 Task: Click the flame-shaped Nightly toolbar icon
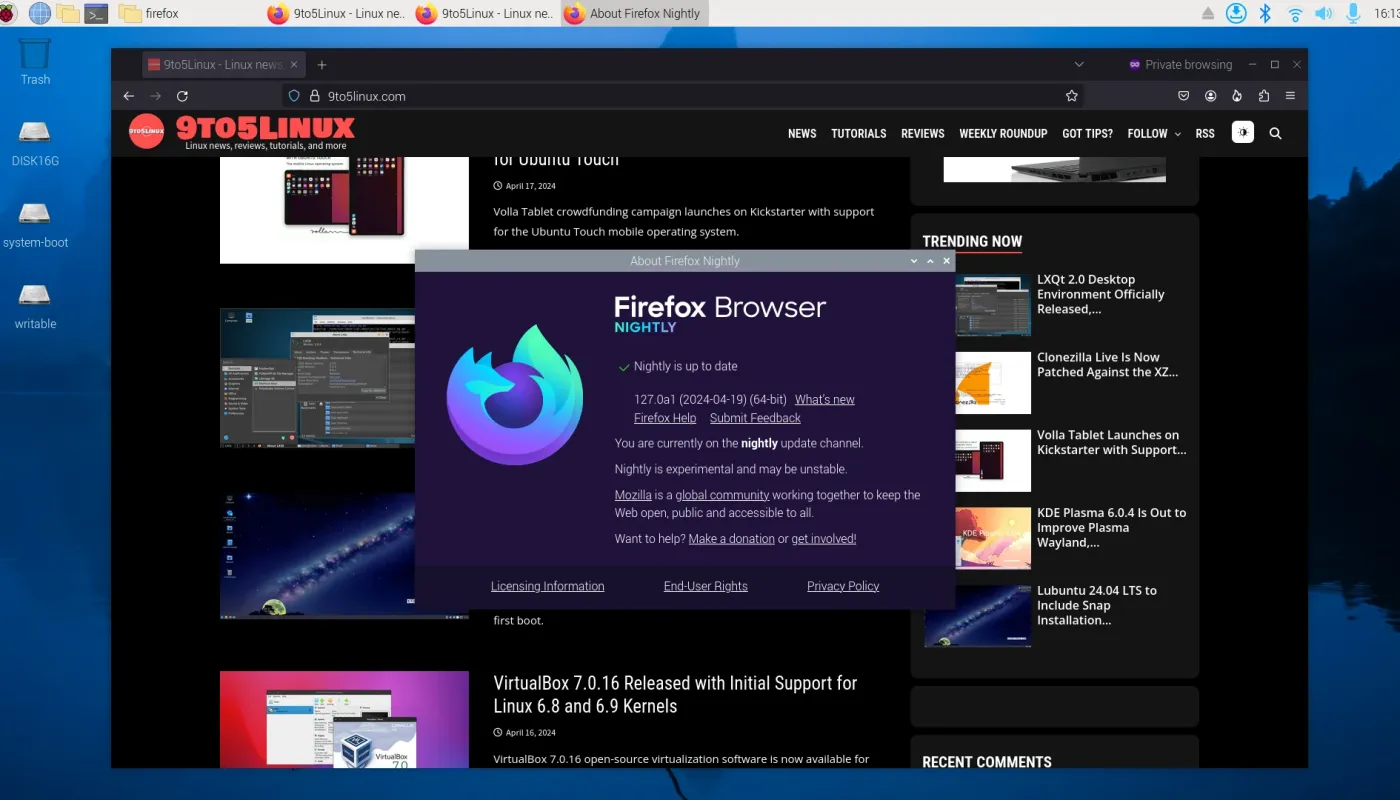coord(1237,95)
